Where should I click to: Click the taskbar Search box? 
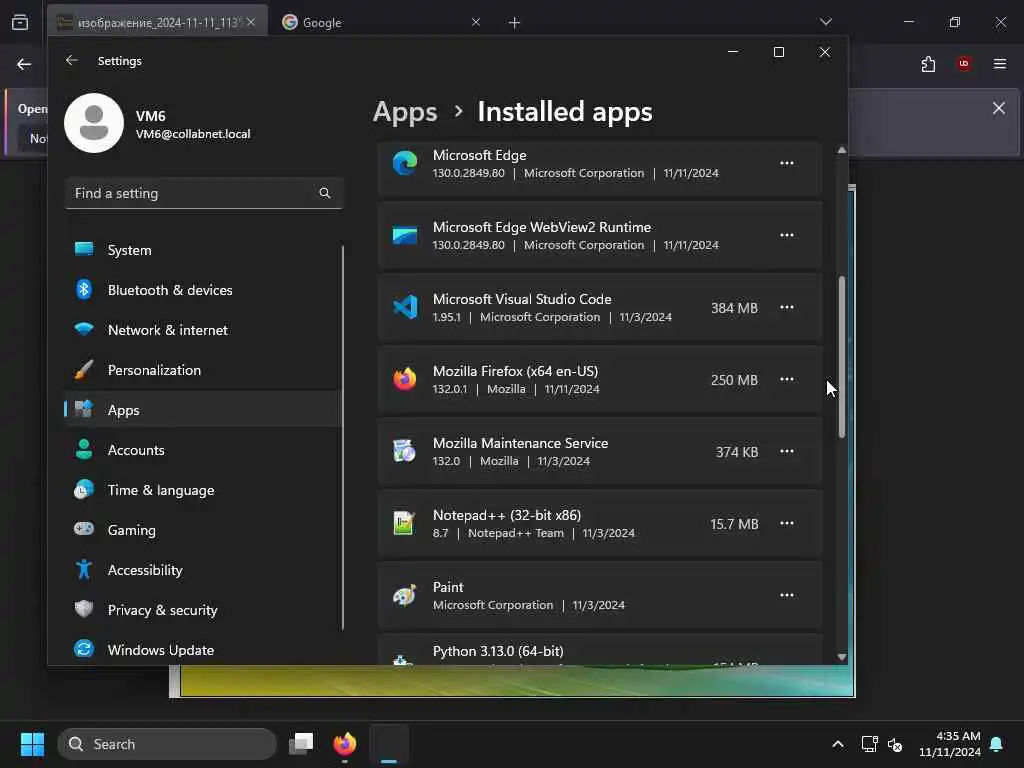[x=167, y=744]
